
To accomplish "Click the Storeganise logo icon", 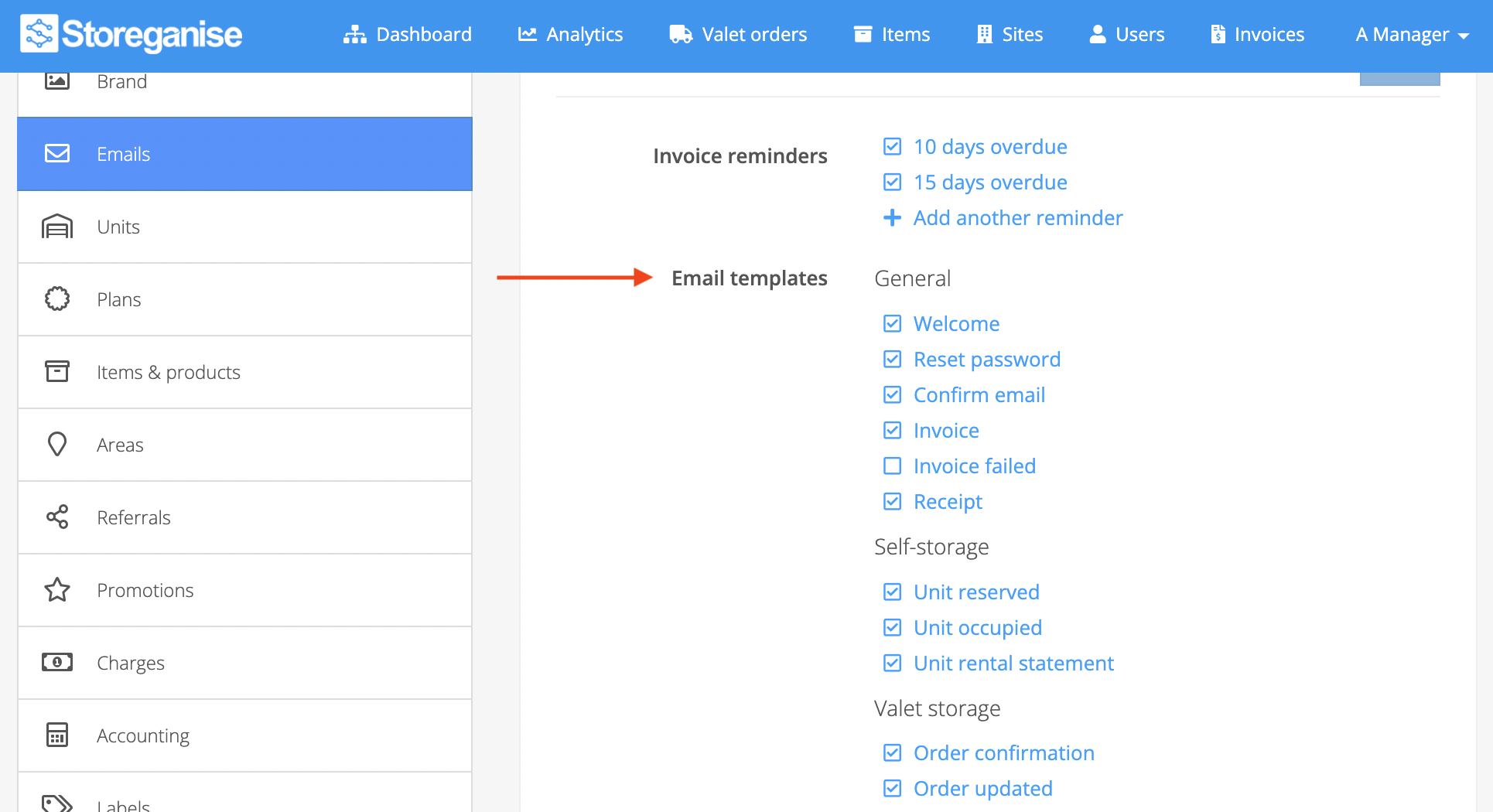I will tap(39, 34).
